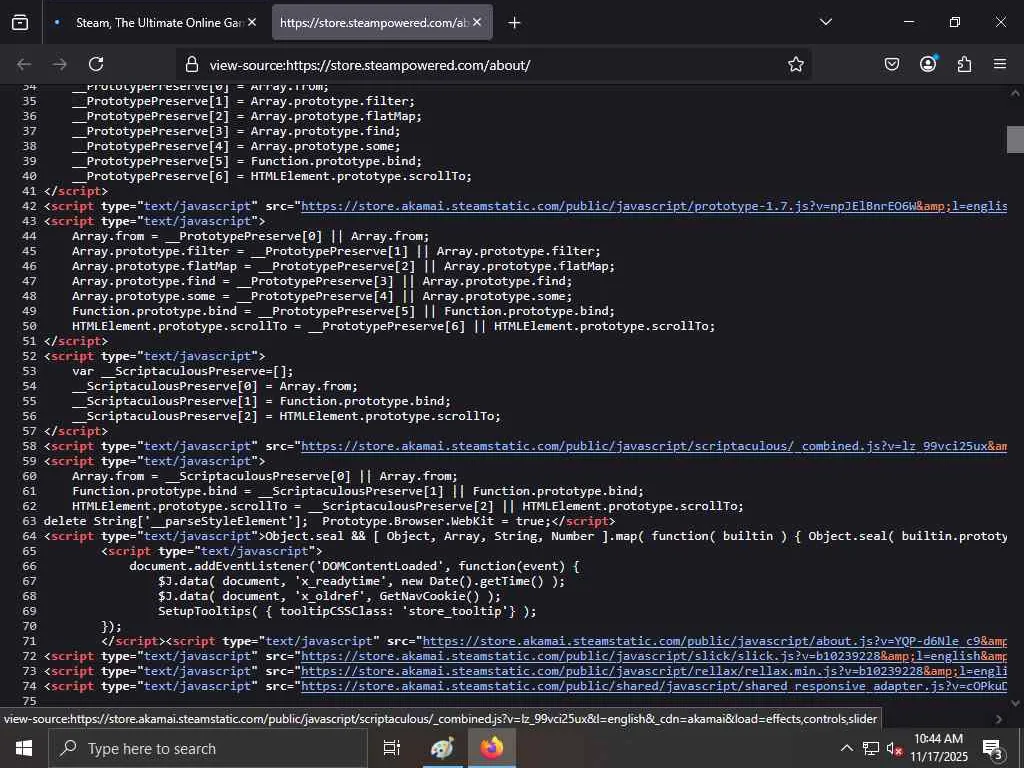The width and height of the screenshot is (1024, 768).
Task: Click 'HTMLElement.prototype.scrollTo' on line 50
Action: (x=179, y=326)
